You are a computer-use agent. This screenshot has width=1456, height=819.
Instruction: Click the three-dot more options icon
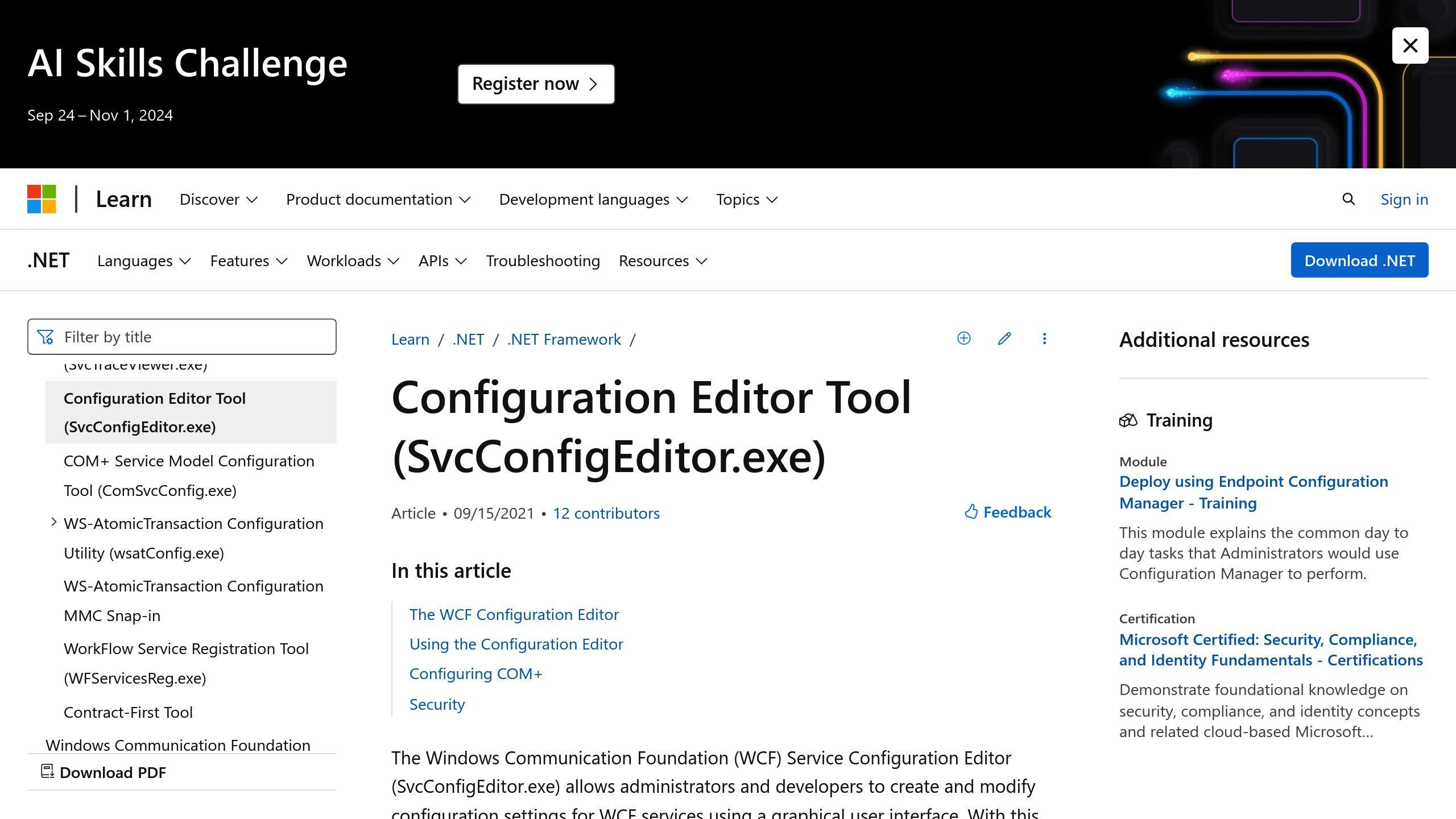(x=1043, y=338)
